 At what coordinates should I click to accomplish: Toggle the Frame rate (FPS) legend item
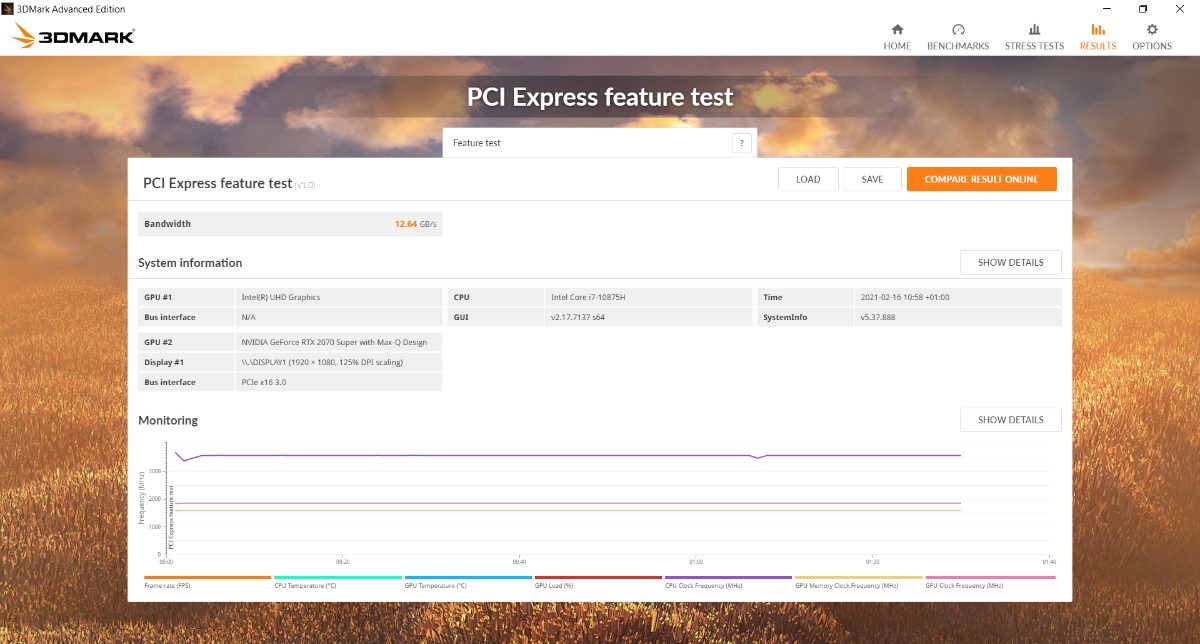coord(207,578)
